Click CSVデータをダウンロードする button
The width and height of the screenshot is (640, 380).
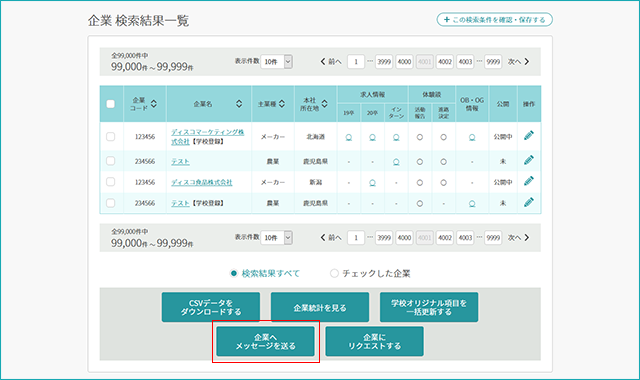211,307
